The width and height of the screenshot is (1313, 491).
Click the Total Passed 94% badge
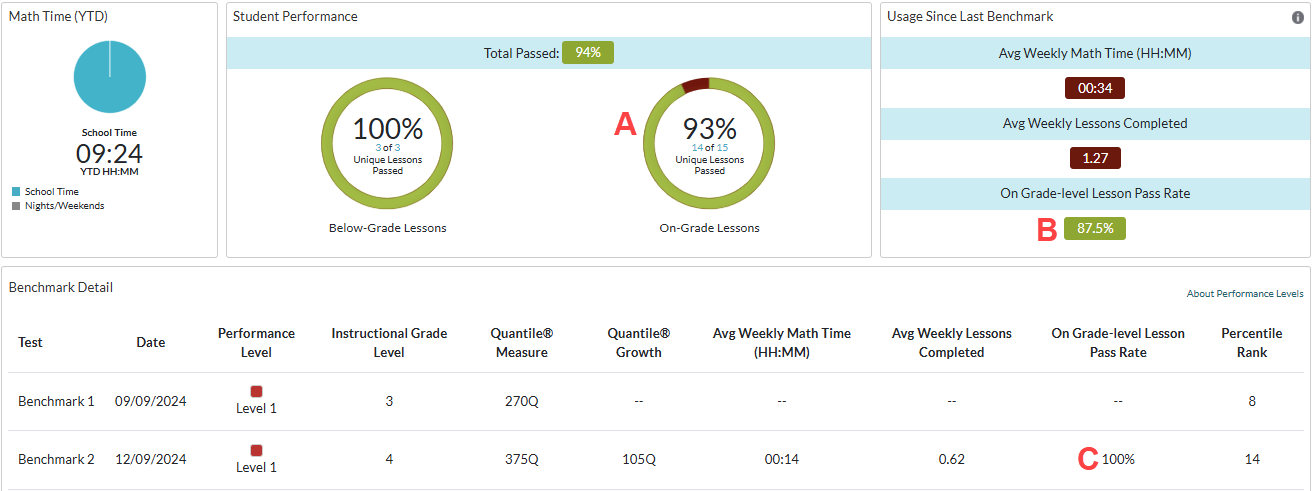(587, 53)
